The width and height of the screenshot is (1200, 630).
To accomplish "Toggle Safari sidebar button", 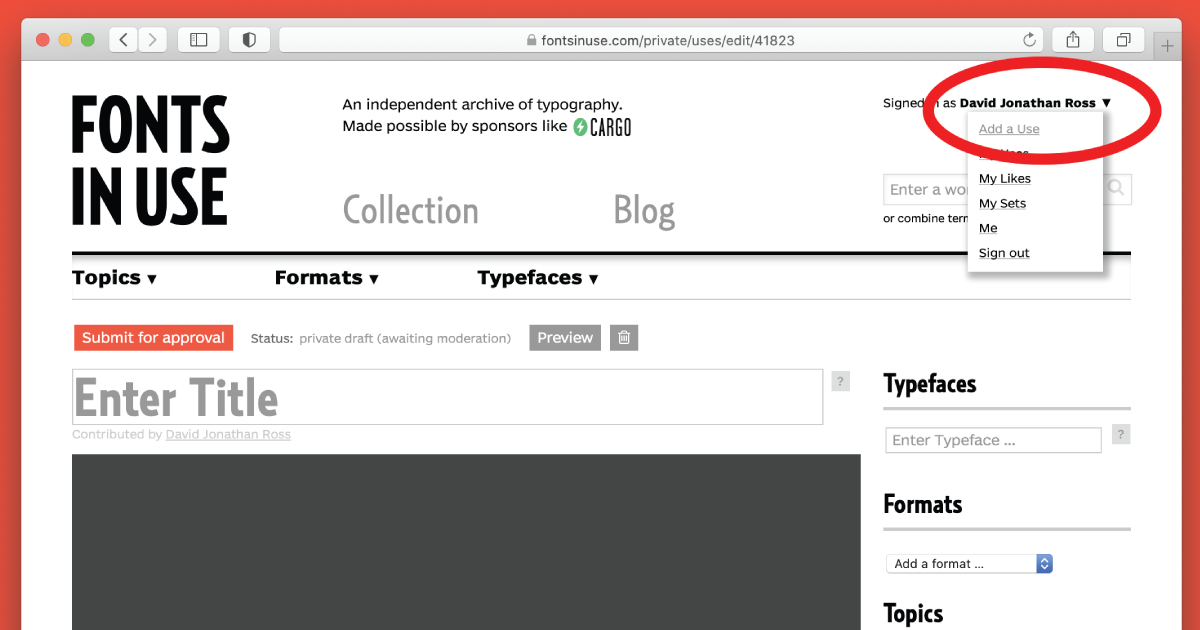I will tap(199, 40).
